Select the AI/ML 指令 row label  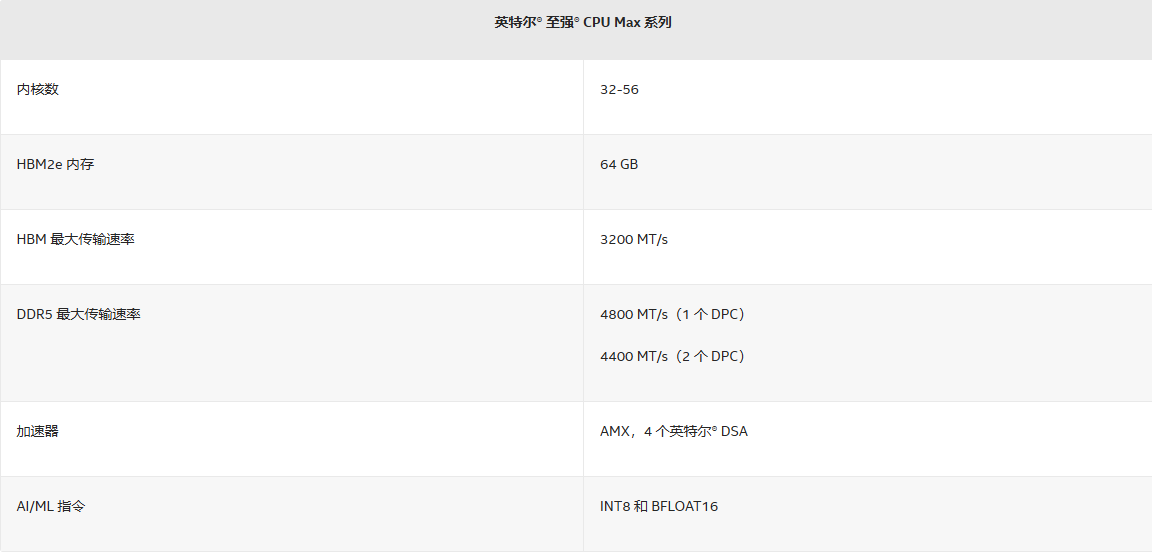[51, 506]
